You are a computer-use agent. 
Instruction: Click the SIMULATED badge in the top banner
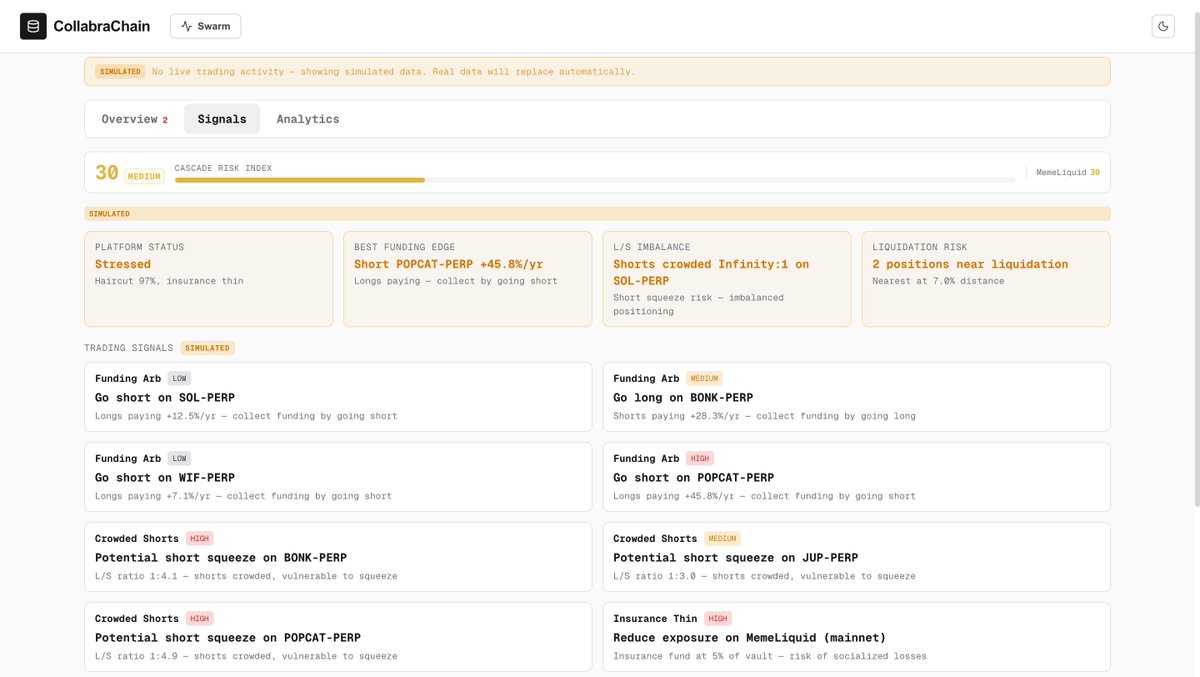(x=120, y=72)
